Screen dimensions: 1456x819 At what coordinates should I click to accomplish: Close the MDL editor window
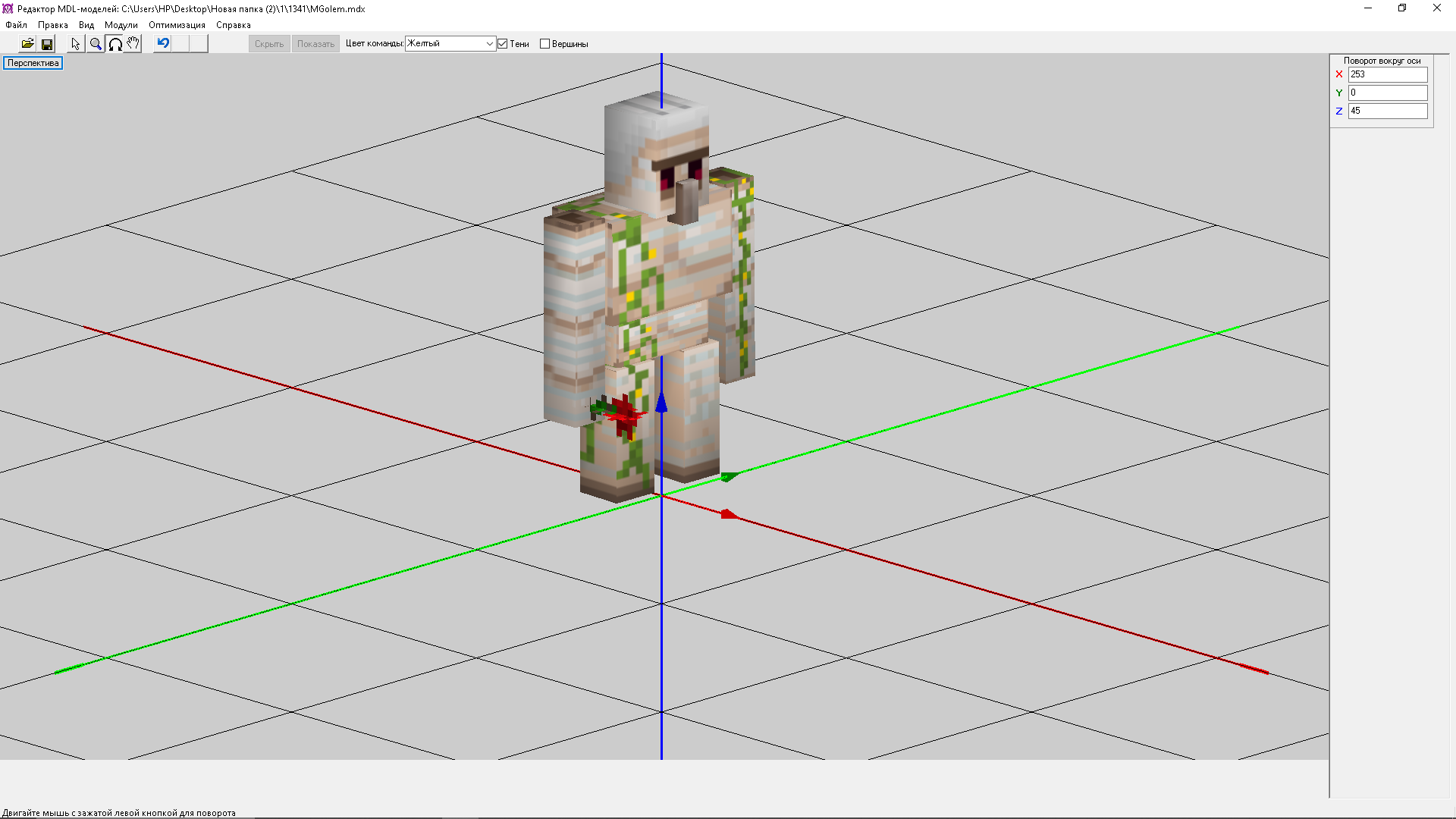pos(1437,8)
